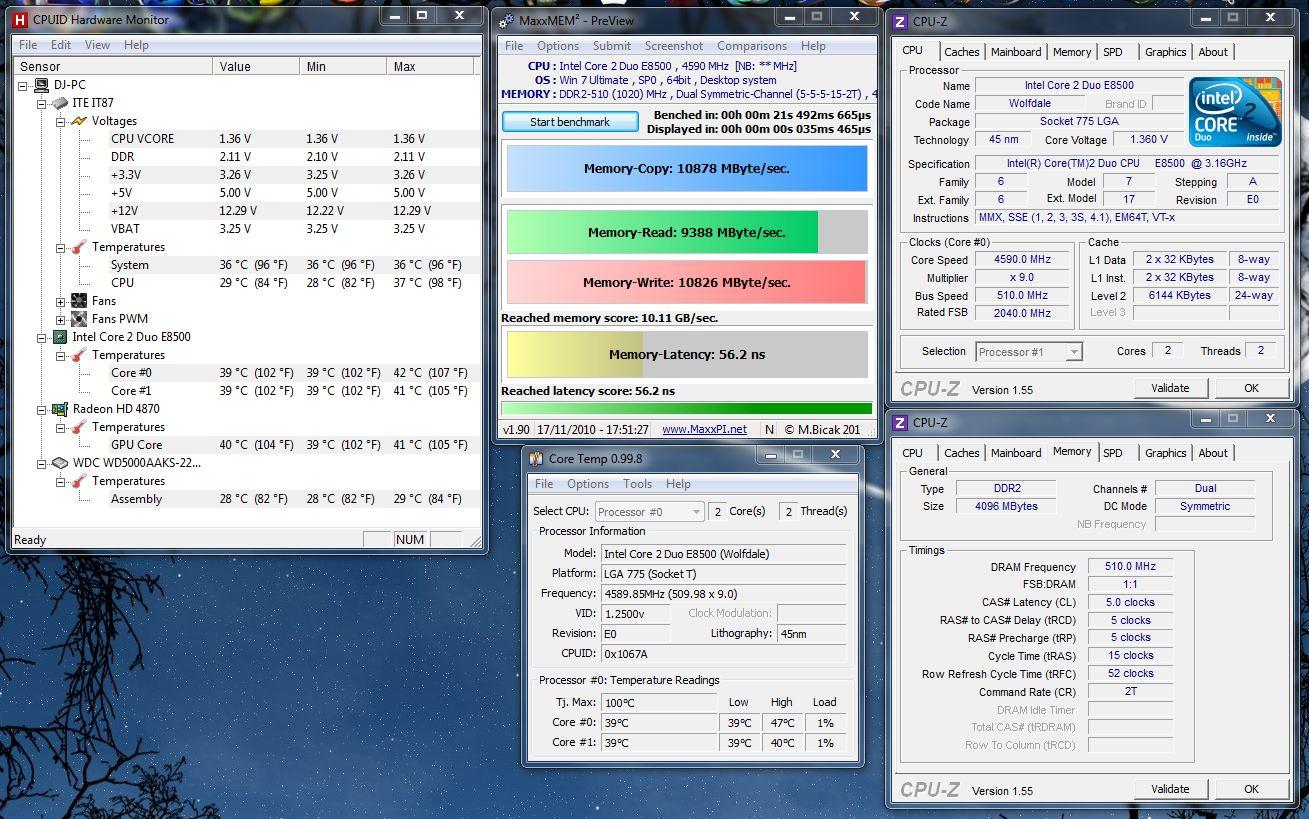Click the Temperatures icon under ITE IT87
The image size is (1309, 819).
coord(79,247)
